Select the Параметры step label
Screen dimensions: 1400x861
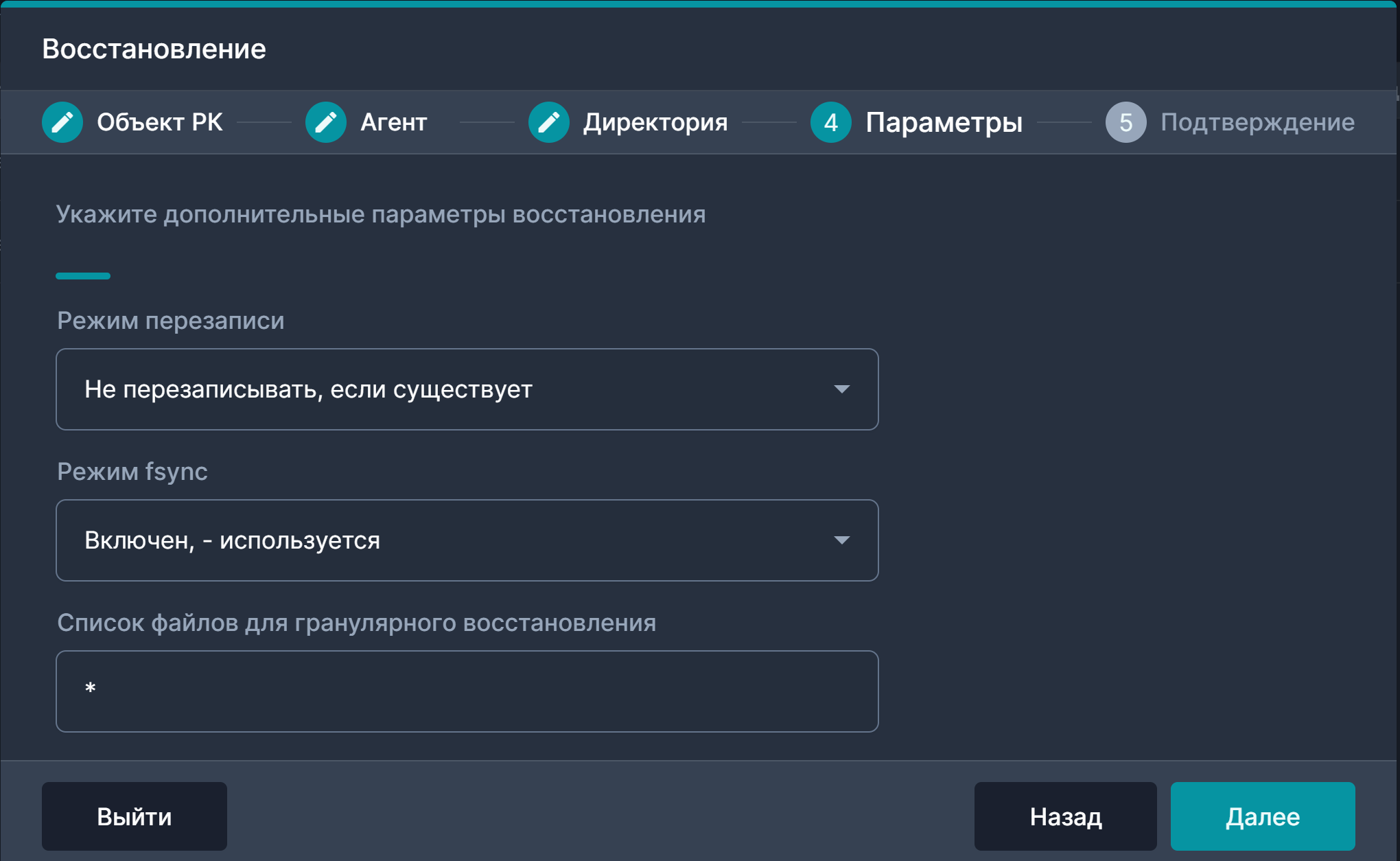click(x=944, y=122)
